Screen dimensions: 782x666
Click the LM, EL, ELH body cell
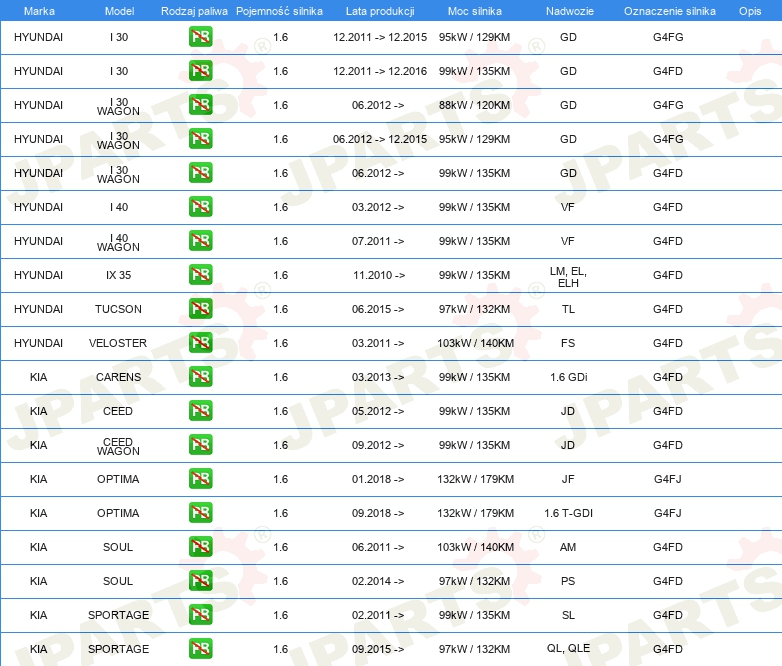point(568,277)
